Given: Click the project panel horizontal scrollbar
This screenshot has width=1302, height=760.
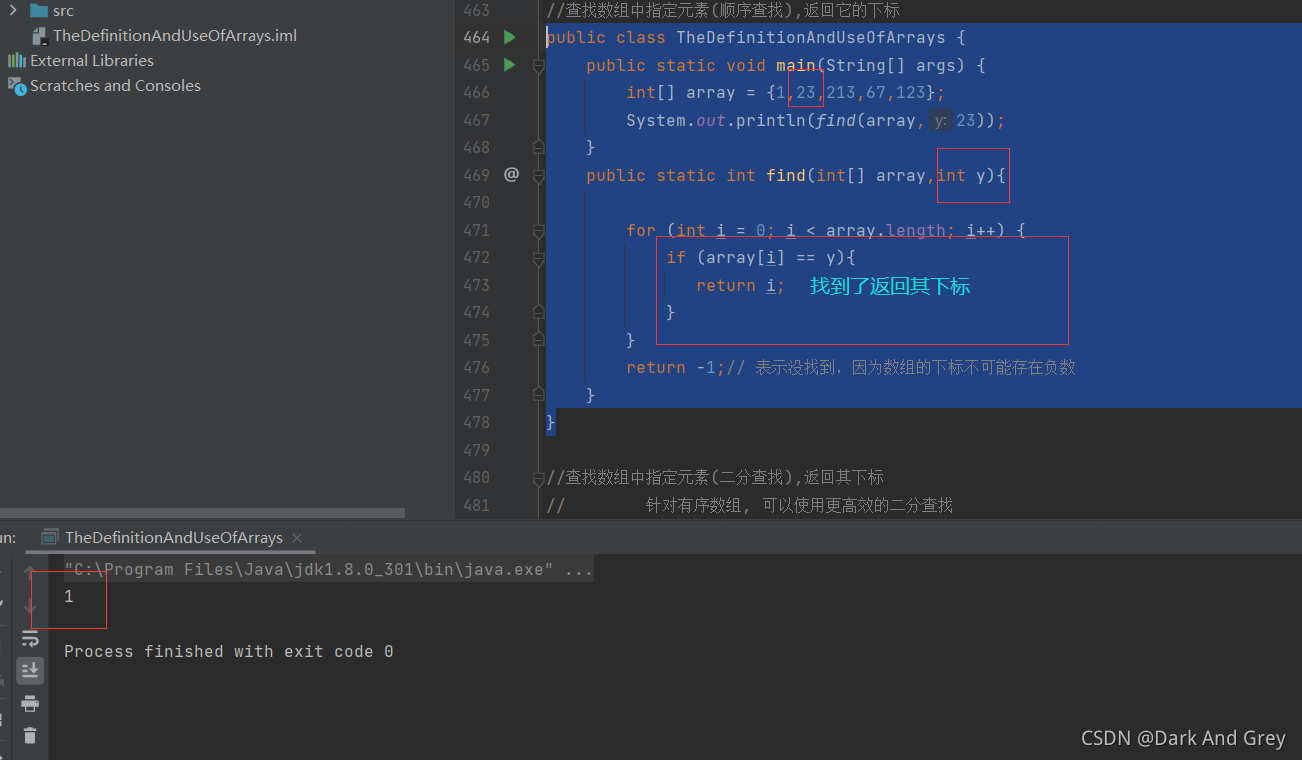Looking at the screenshot, I should pos(202,513).
